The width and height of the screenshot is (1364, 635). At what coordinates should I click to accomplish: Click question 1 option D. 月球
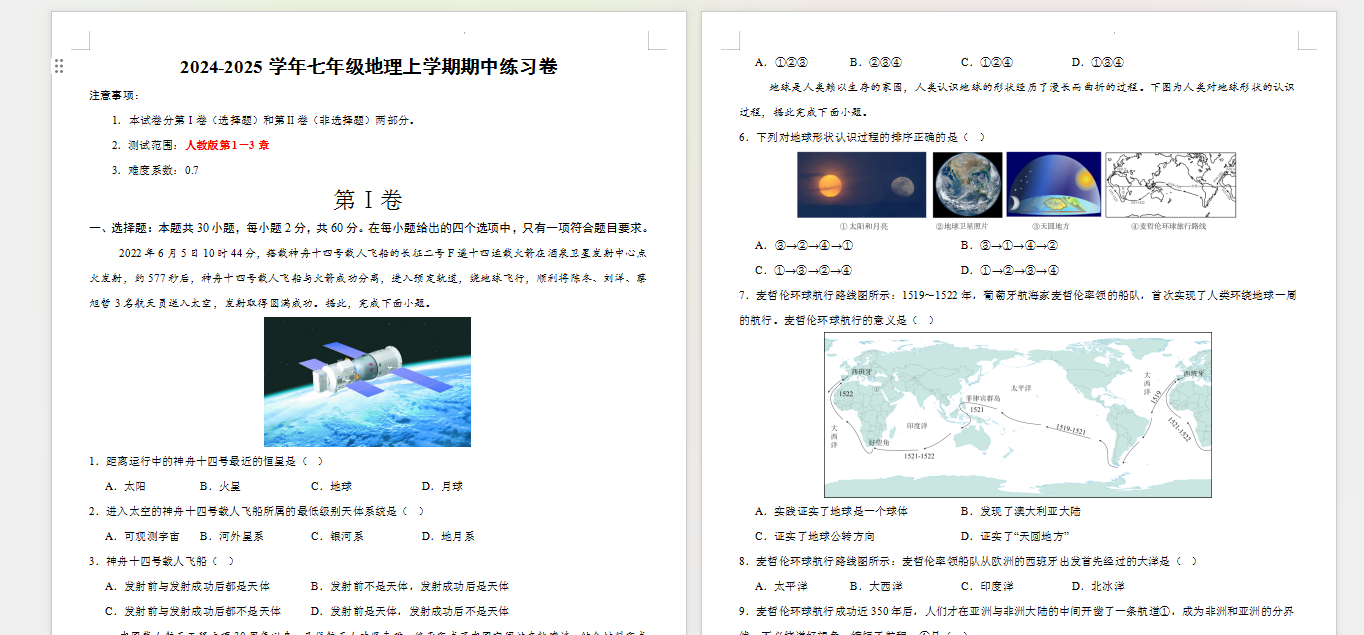442,486
